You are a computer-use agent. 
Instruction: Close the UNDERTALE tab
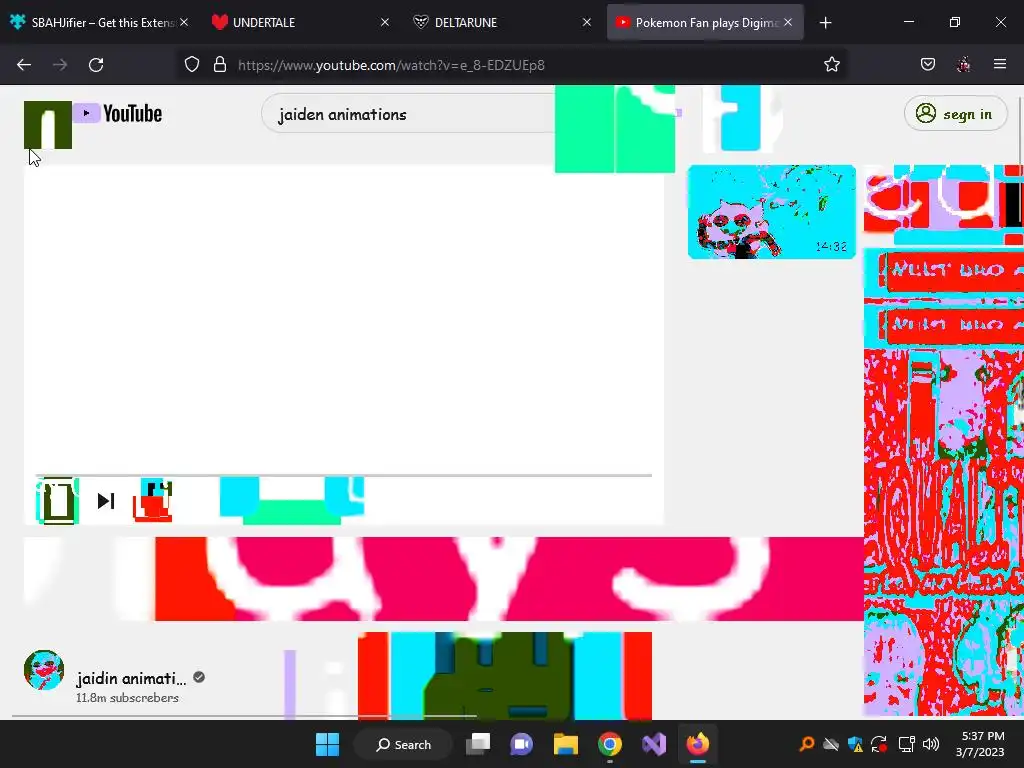pyautogui.click(x=385, y=23)
